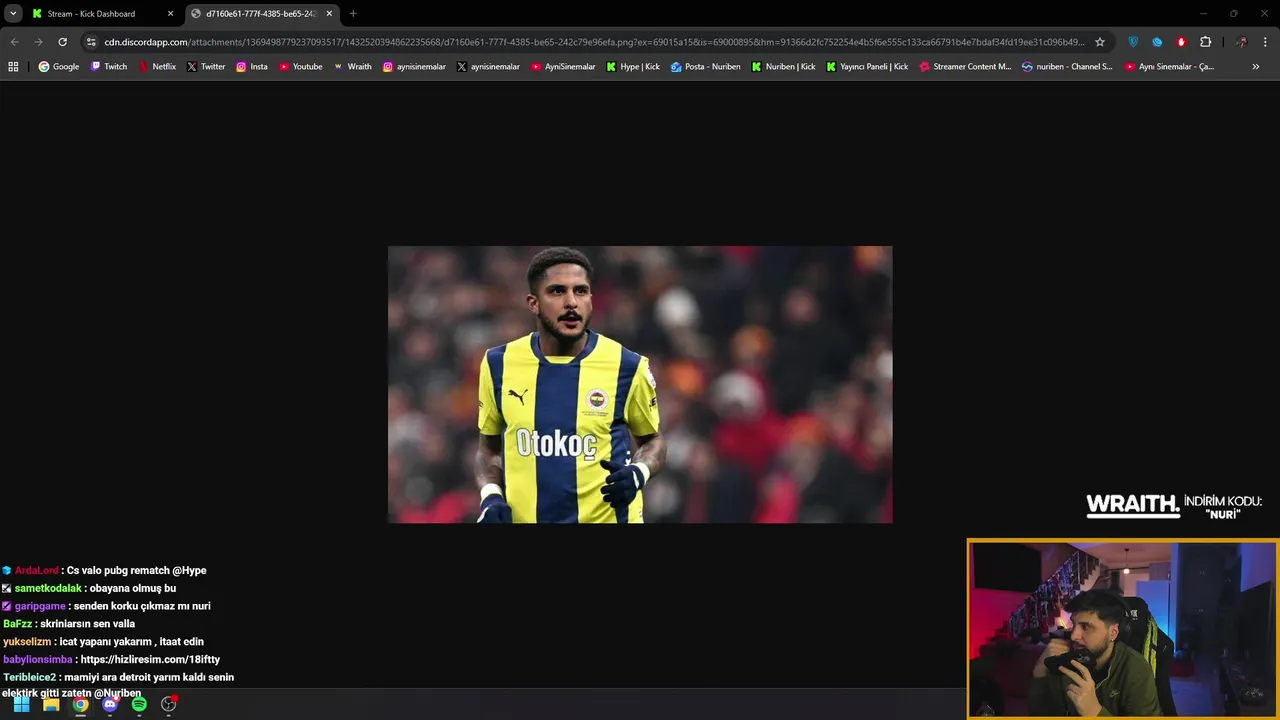Open the Nuriben | Kick bookmark
1280x720 pixels.
point(784,67)
